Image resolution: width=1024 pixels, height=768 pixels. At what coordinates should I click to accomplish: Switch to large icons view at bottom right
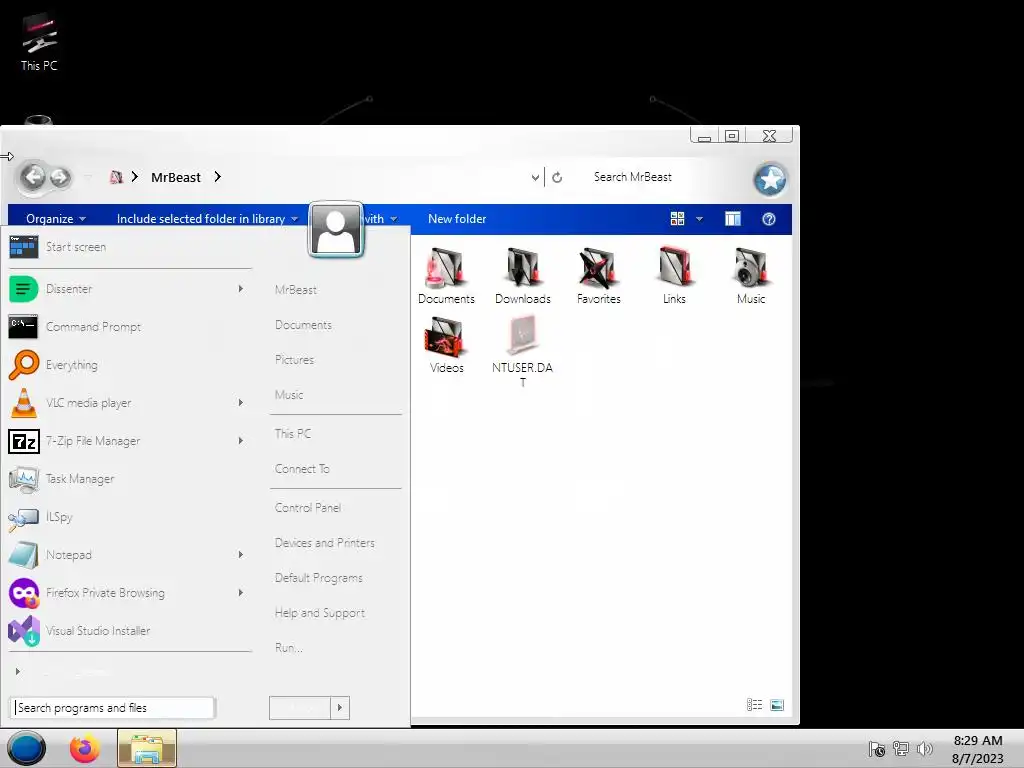click(x=776, y=705)
